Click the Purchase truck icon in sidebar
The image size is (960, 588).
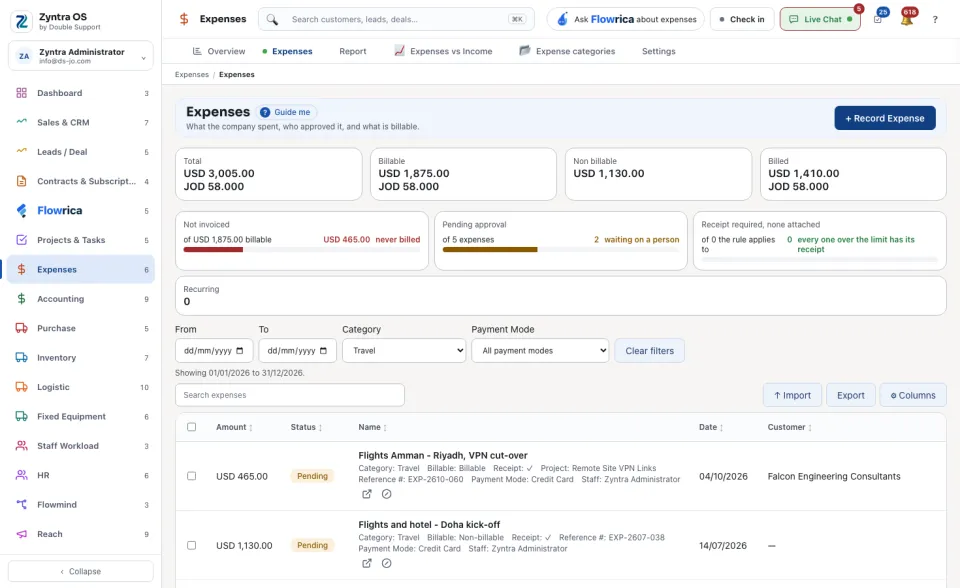(21, 328)
